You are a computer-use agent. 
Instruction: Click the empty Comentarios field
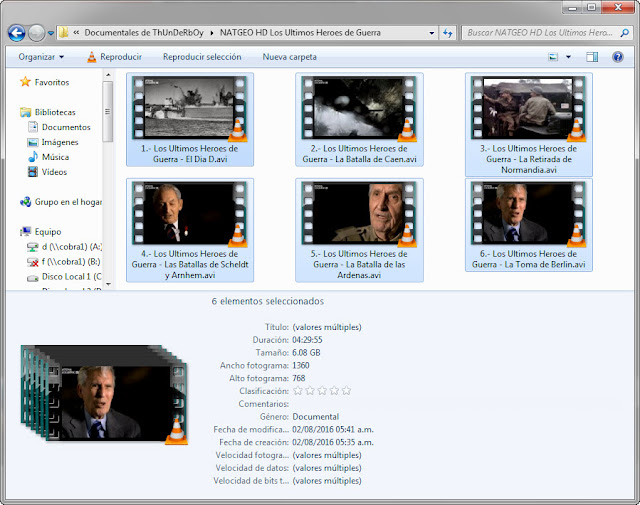[327, 404]
